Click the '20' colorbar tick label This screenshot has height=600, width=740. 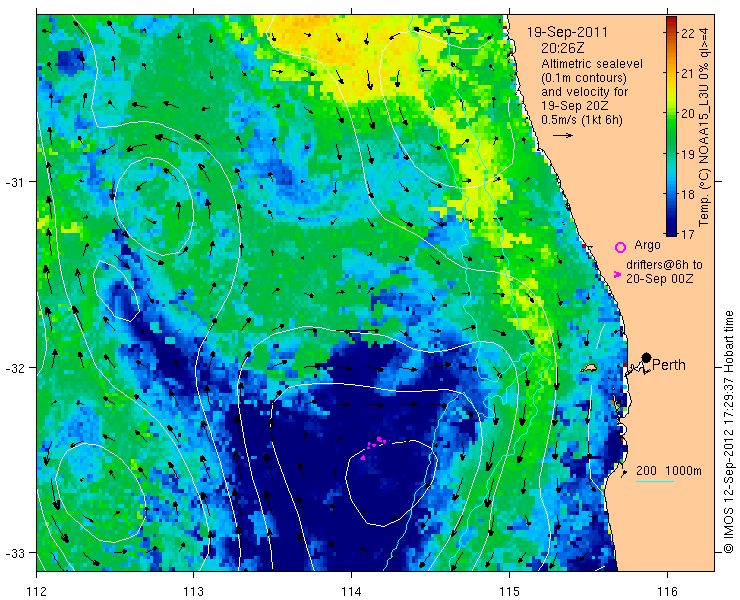[x=688, y=114]
